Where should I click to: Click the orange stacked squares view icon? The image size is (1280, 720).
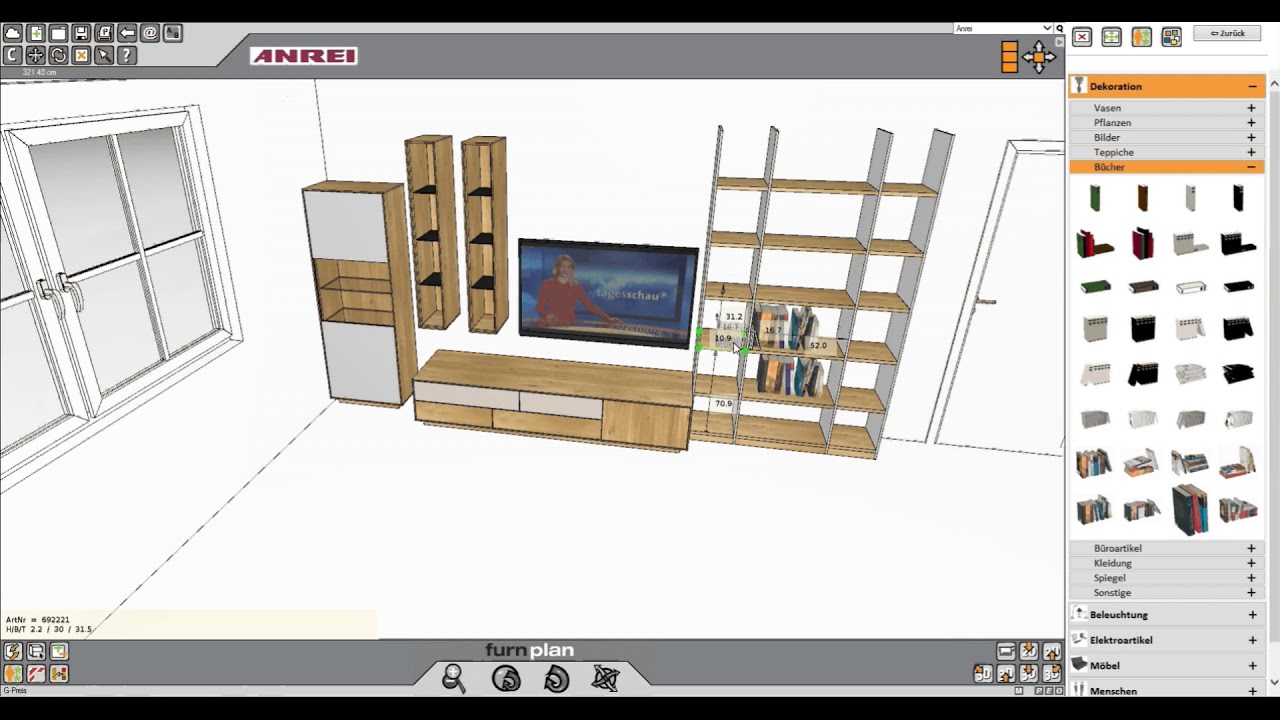pos(1009,57)
